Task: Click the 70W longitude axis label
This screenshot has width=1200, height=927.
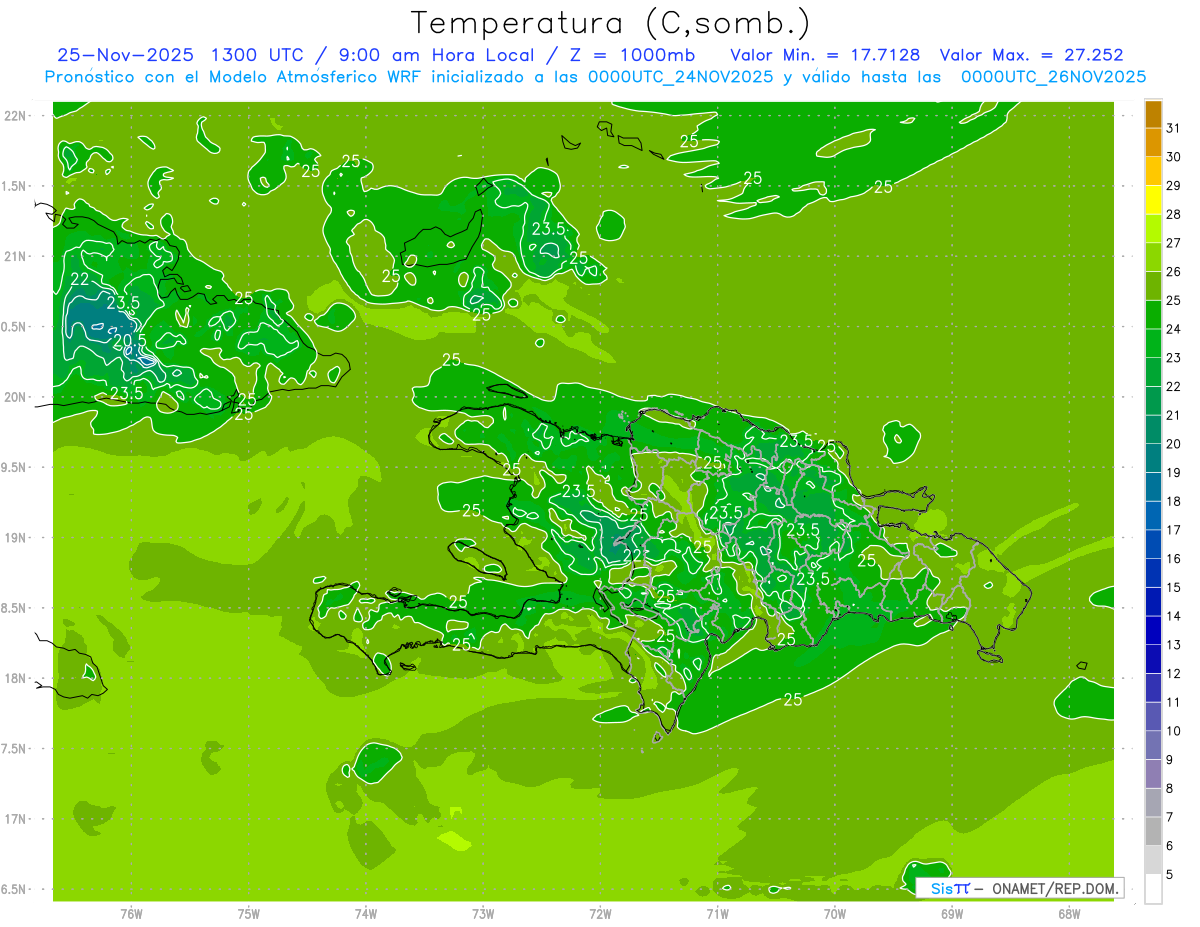Action: 835,914
